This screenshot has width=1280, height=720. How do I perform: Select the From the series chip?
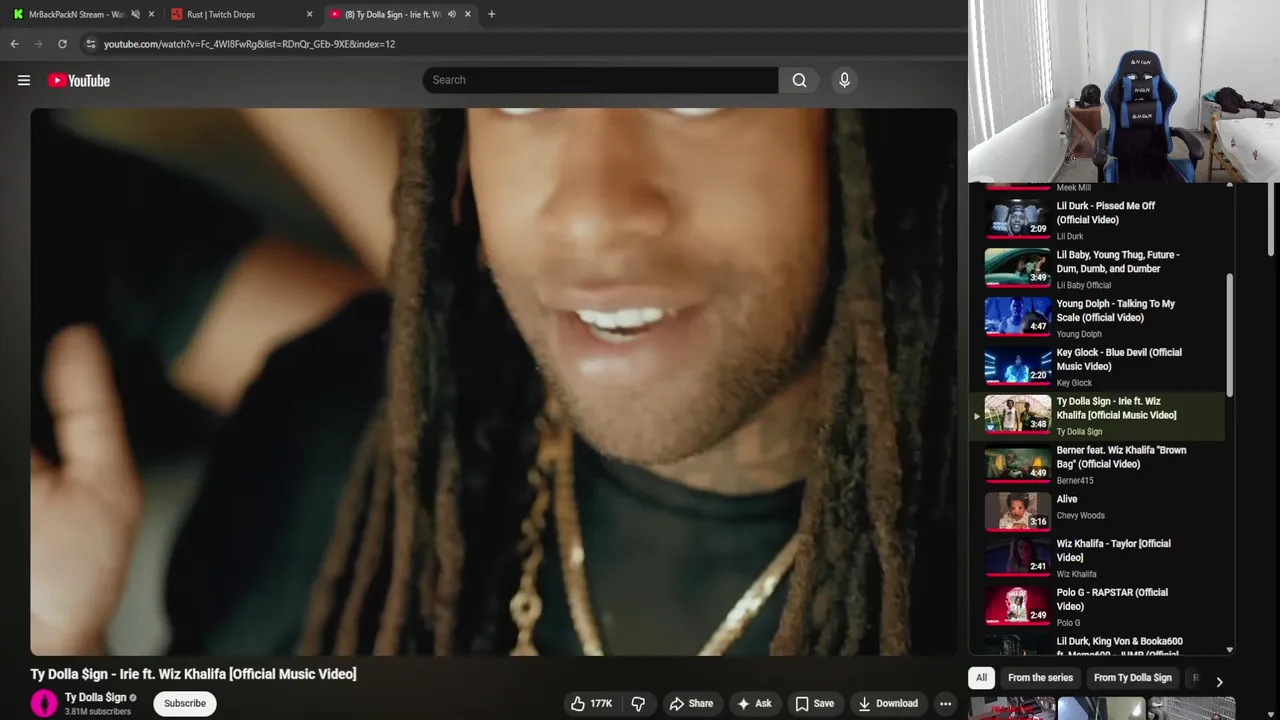coord(1040,678)
